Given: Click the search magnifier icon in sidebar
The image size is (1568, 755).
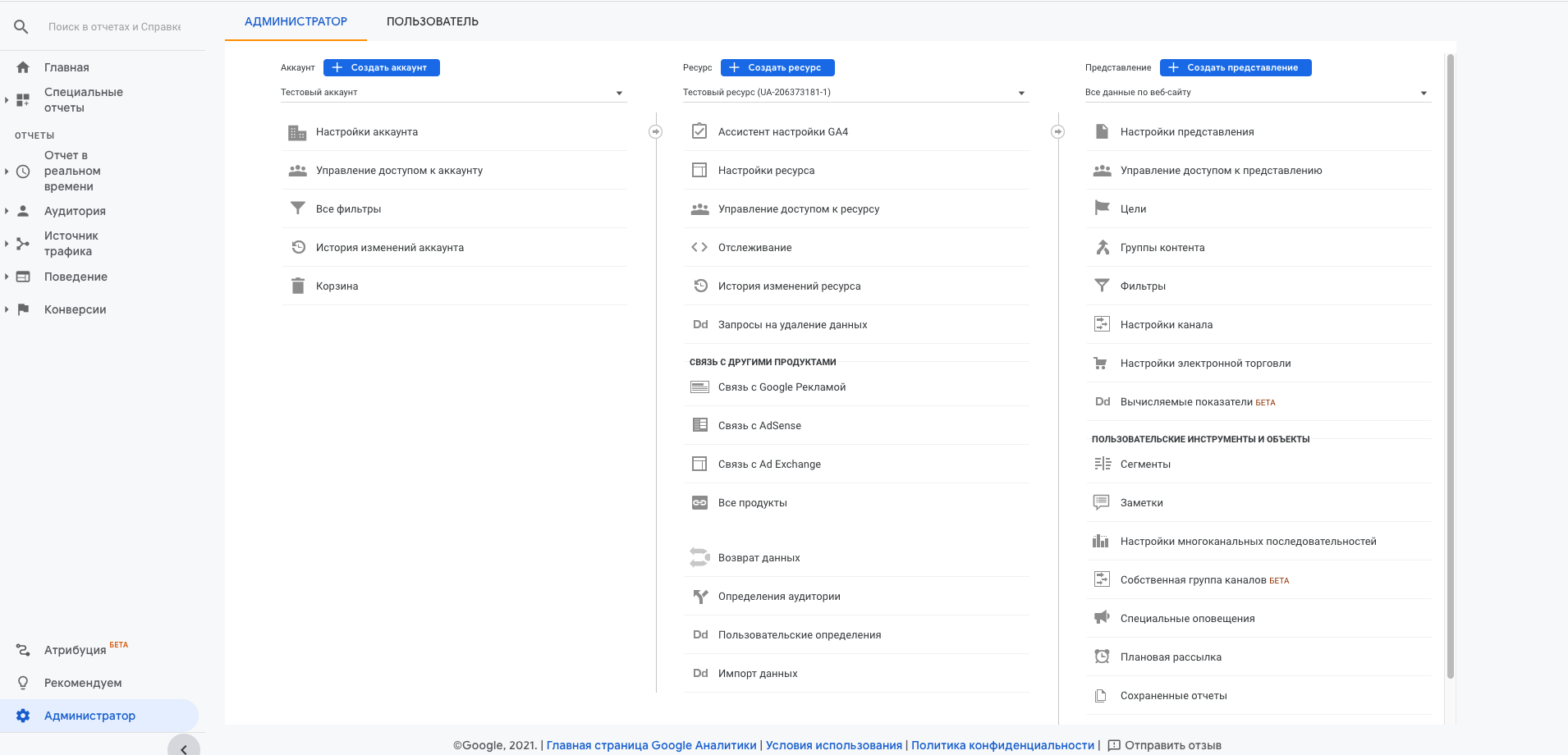Looking at the screenshot, I should click(21, 27).
